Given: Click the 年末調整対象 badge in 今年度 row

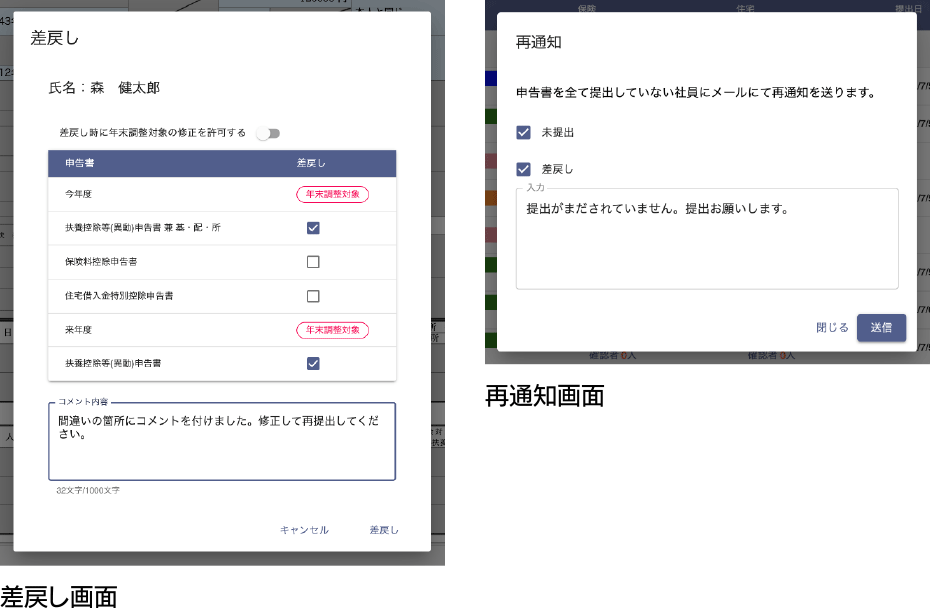Looking at the screenshot, I should coord(332,194).
